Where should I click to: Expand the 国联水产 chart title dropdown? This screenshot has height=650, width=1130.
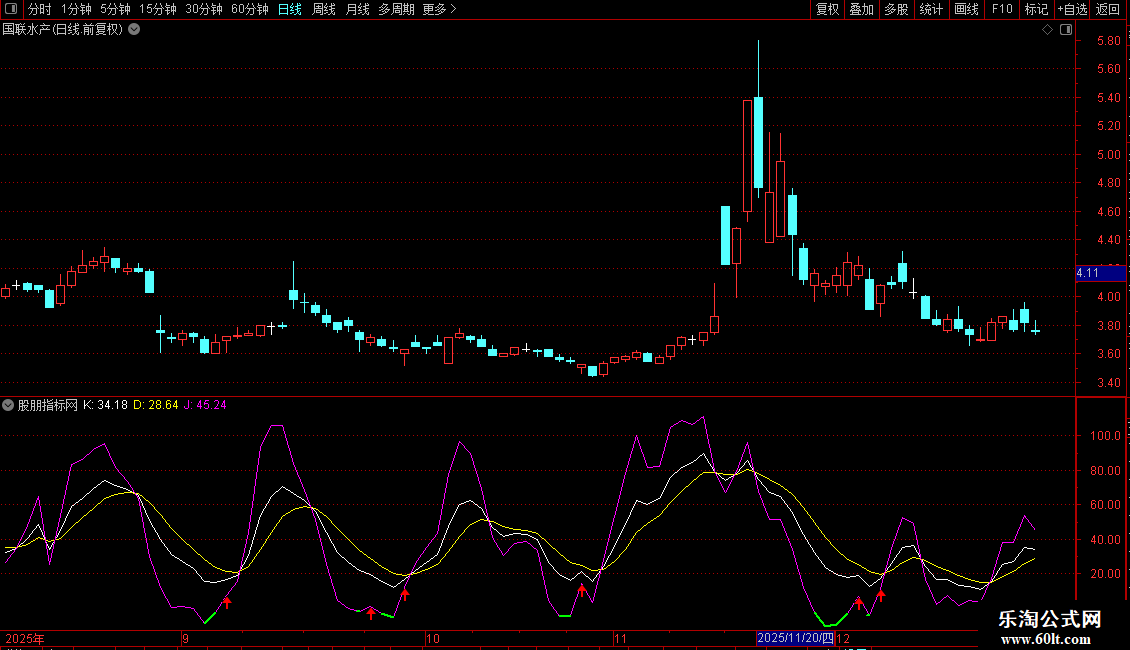[134, 29]
